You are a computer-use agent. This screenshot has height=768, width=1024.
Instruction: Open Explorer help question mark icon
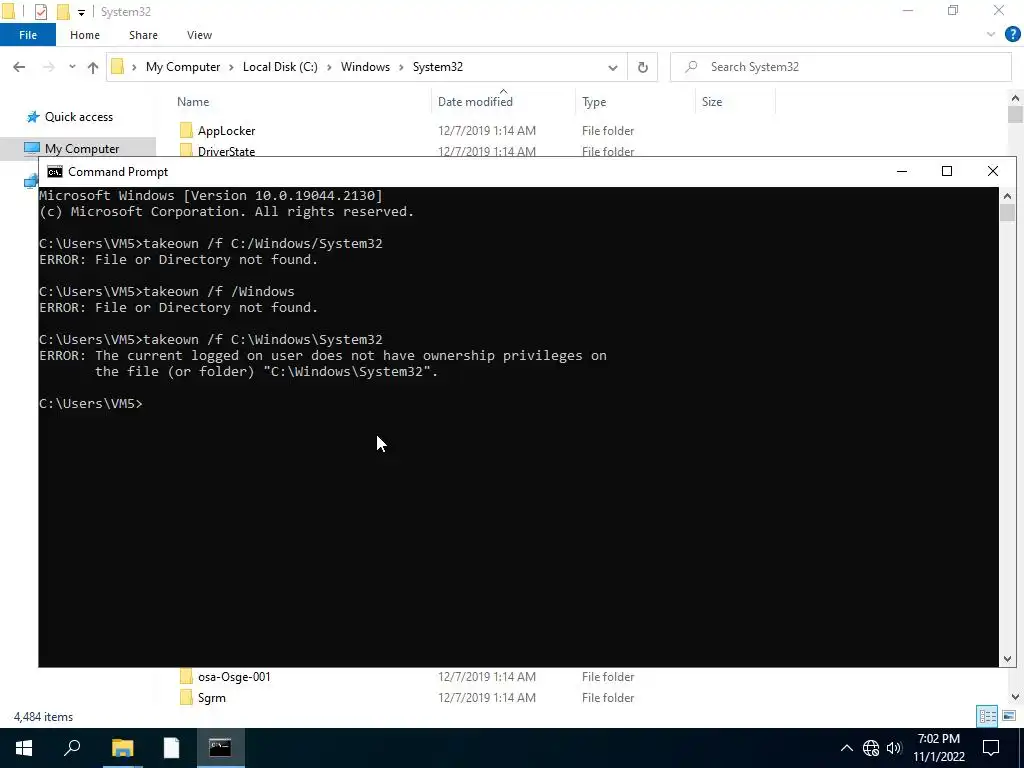tap(1012, 35)
